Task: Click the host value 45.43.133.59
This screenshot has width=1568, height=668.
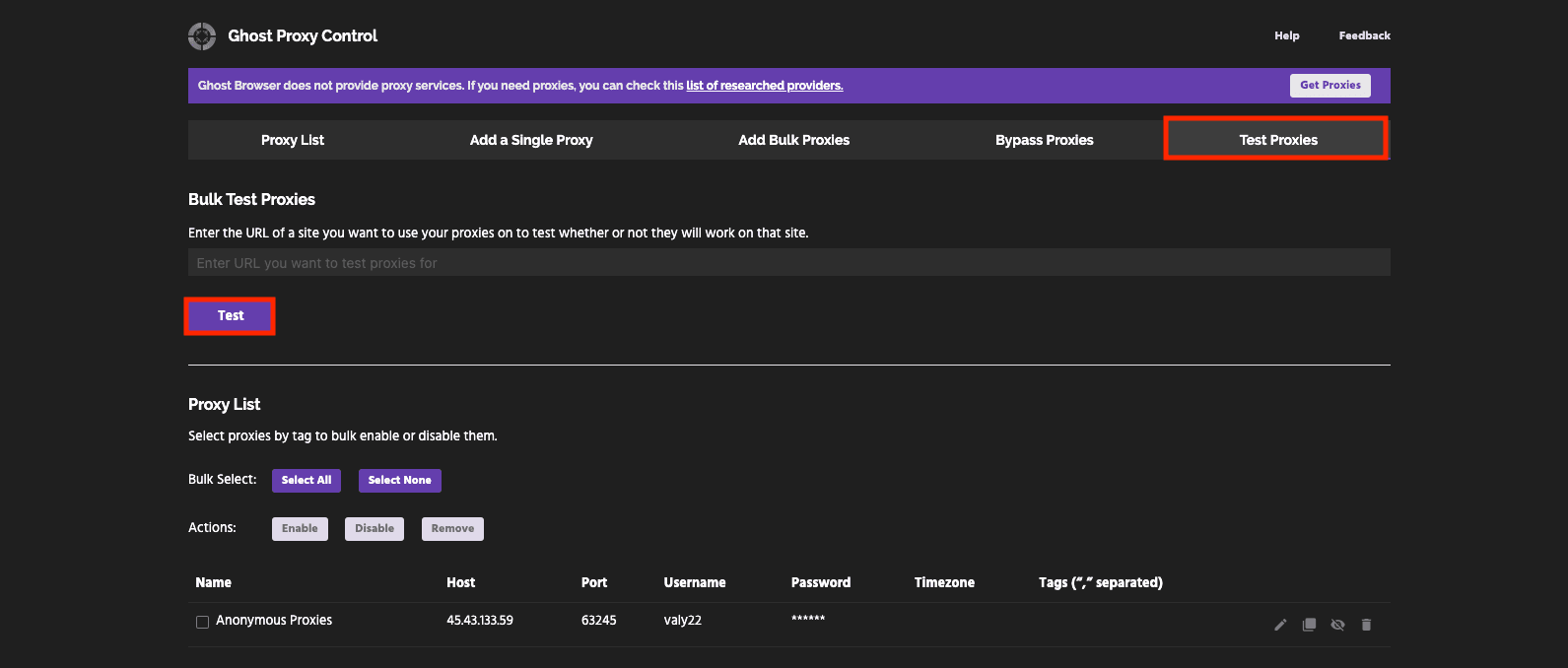Action: 480,620
